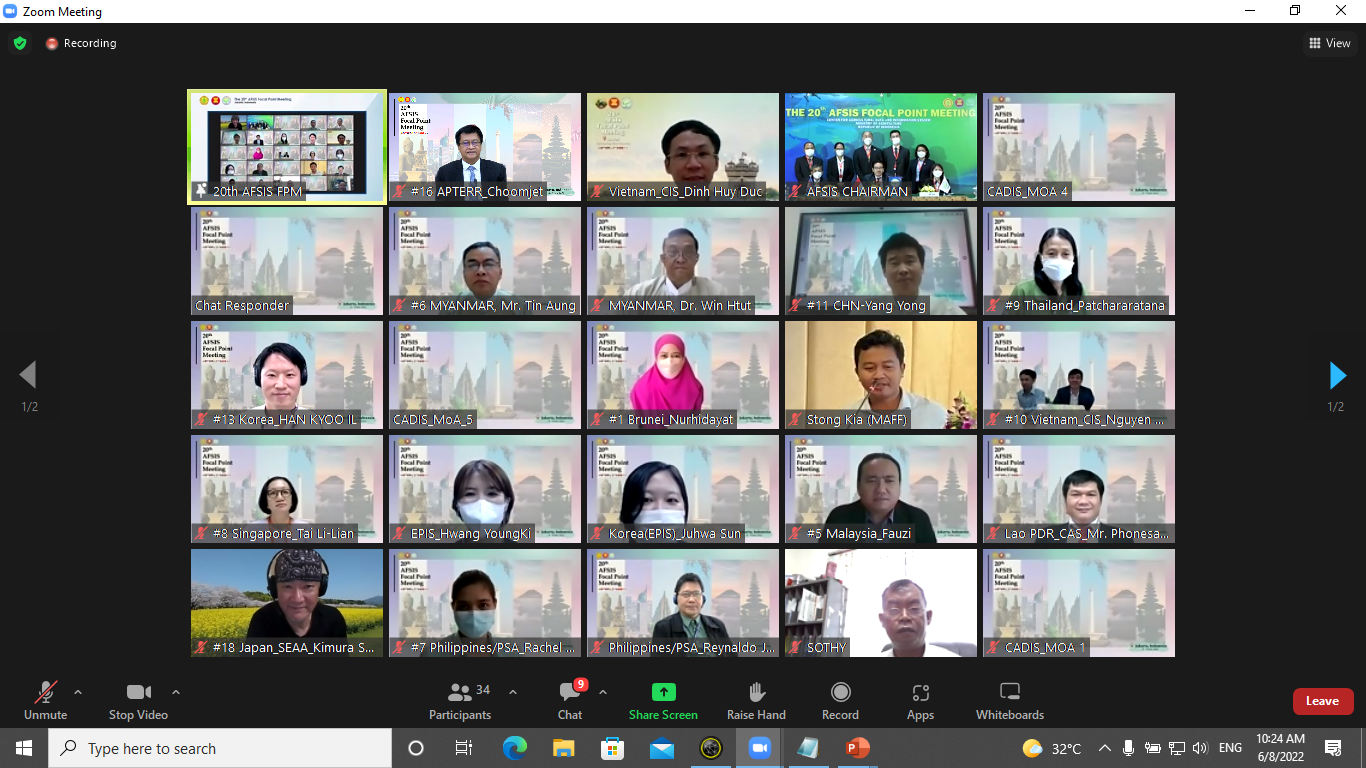Unmute the microphone
The image size is (1366, 768).
coord(45,700)
